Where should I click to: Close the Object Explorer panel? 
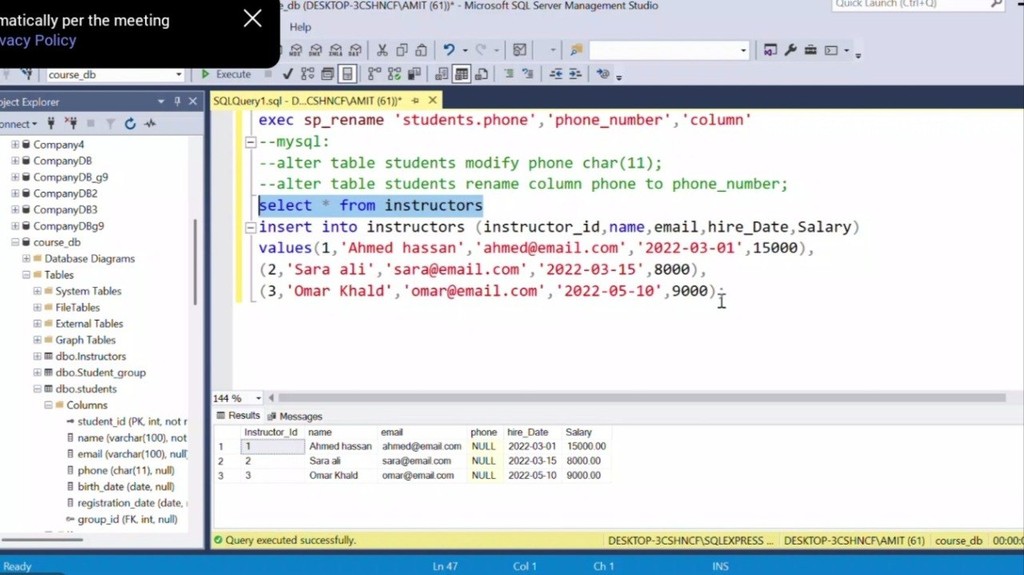click(x=193, y=101)
